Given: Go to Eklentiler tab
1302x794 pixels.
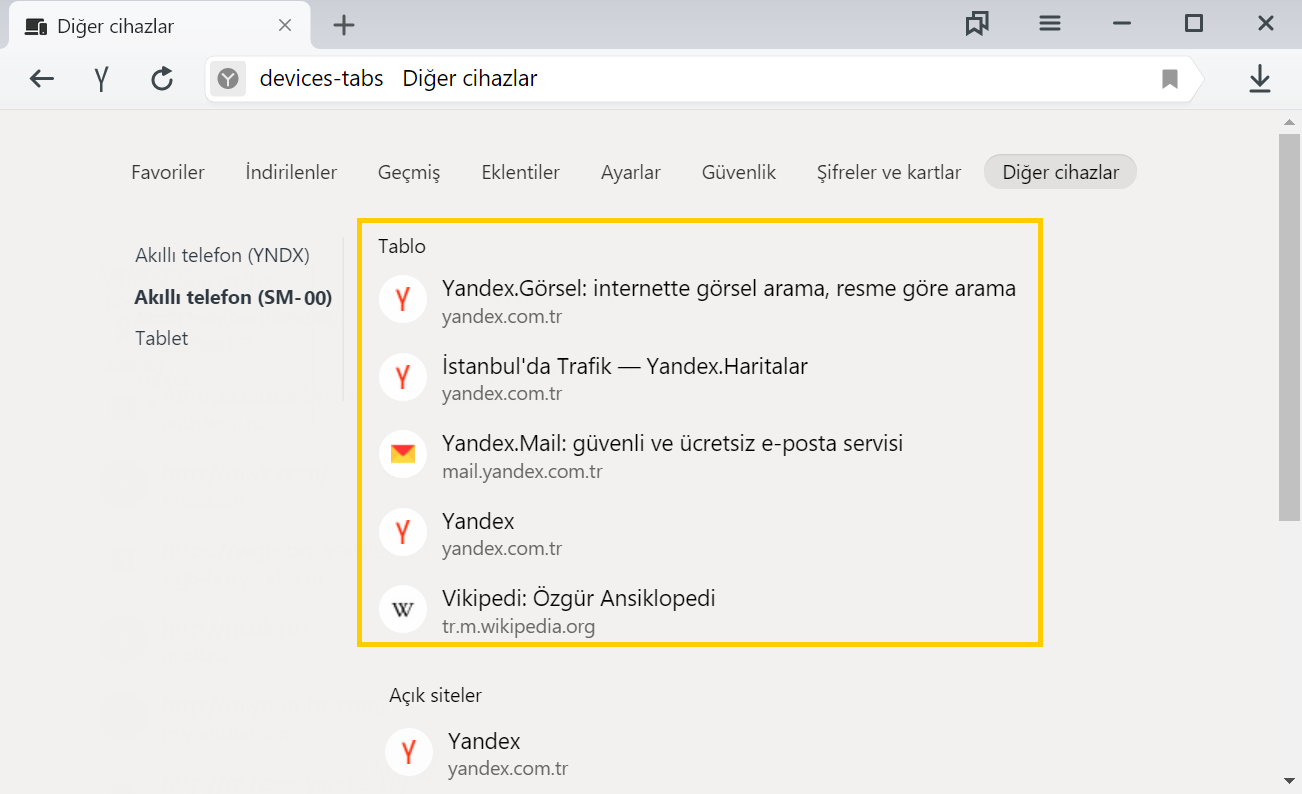Looking at the screenshot, I should click(x=520, y=172).
